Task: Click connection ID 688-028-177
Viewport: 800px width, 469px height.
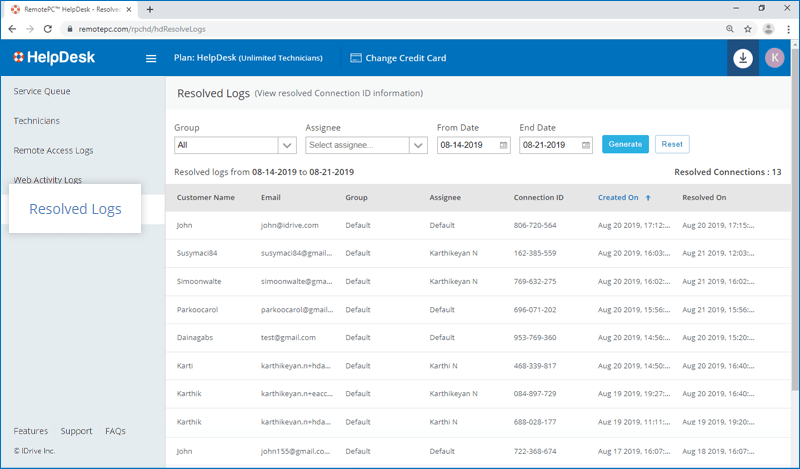Action: [535, 422]
